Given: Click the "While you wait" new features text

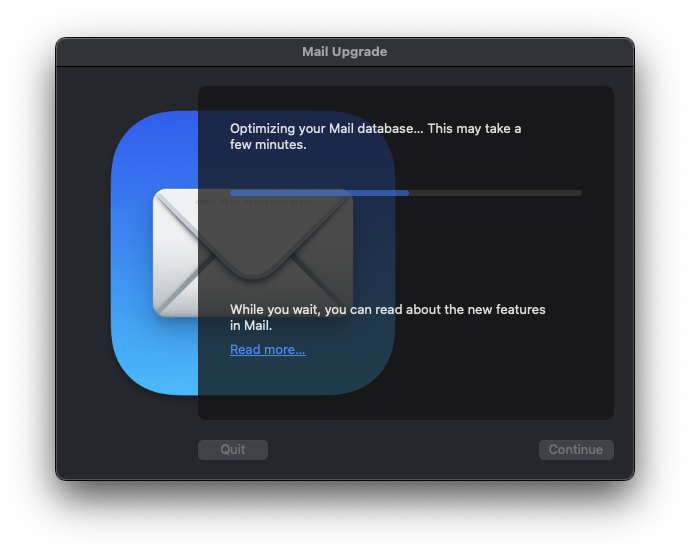Looking at the screenshot, I should pos(387,317).
